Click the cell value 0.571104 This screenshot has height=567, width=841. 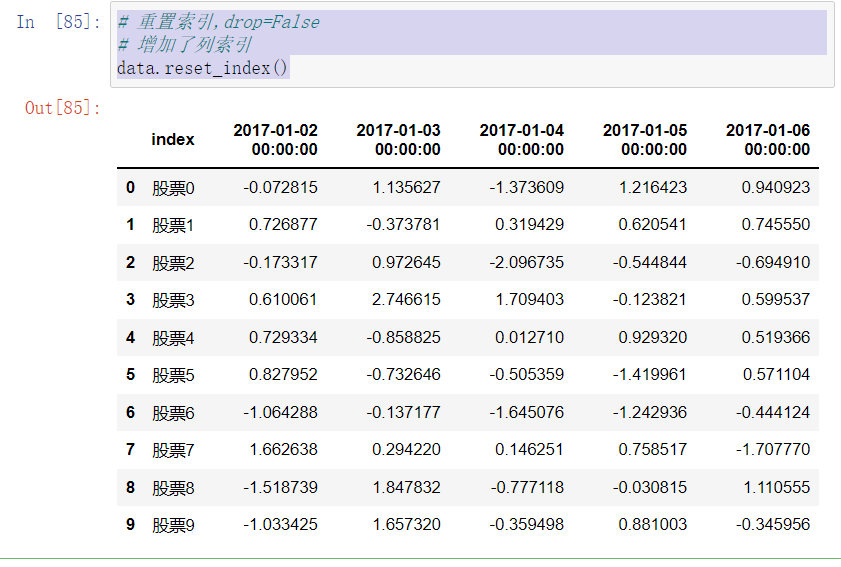coord(776,374)
